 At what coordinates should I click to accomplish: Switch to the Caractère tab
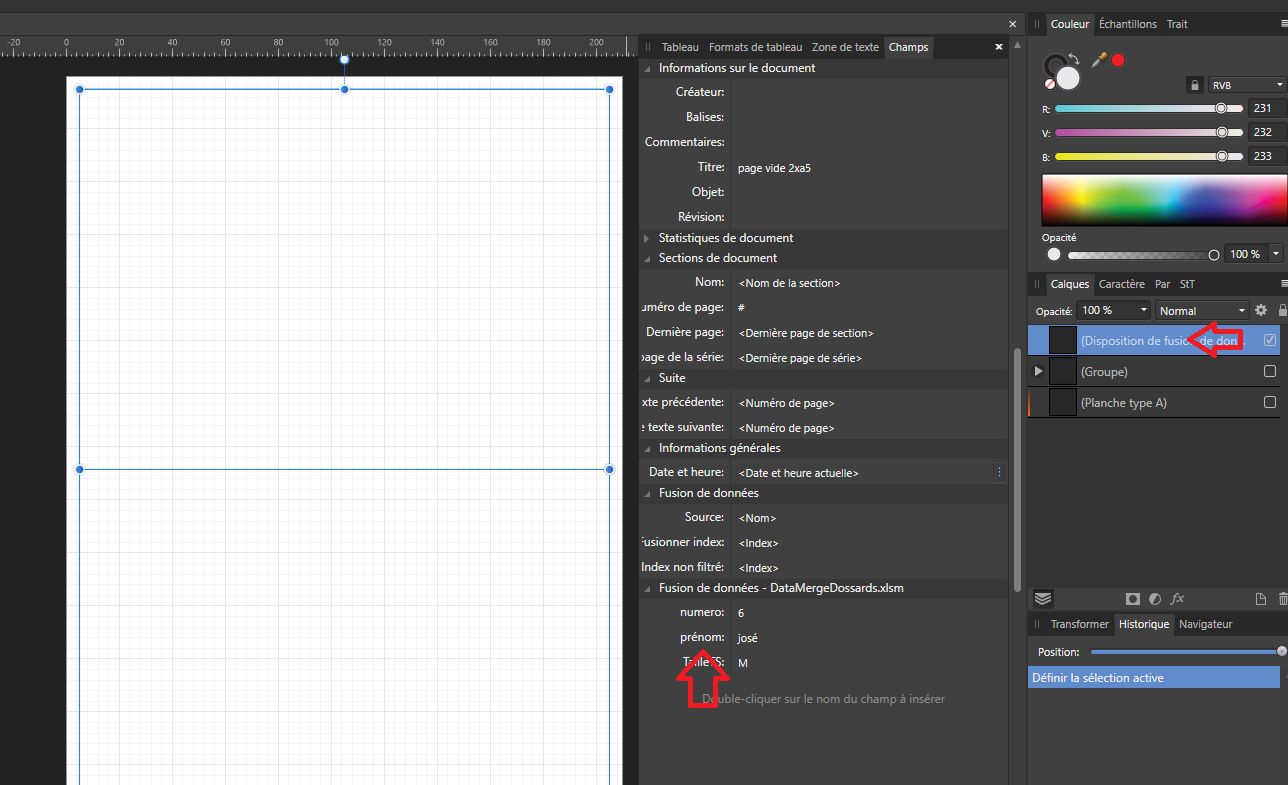[1122, 284]
